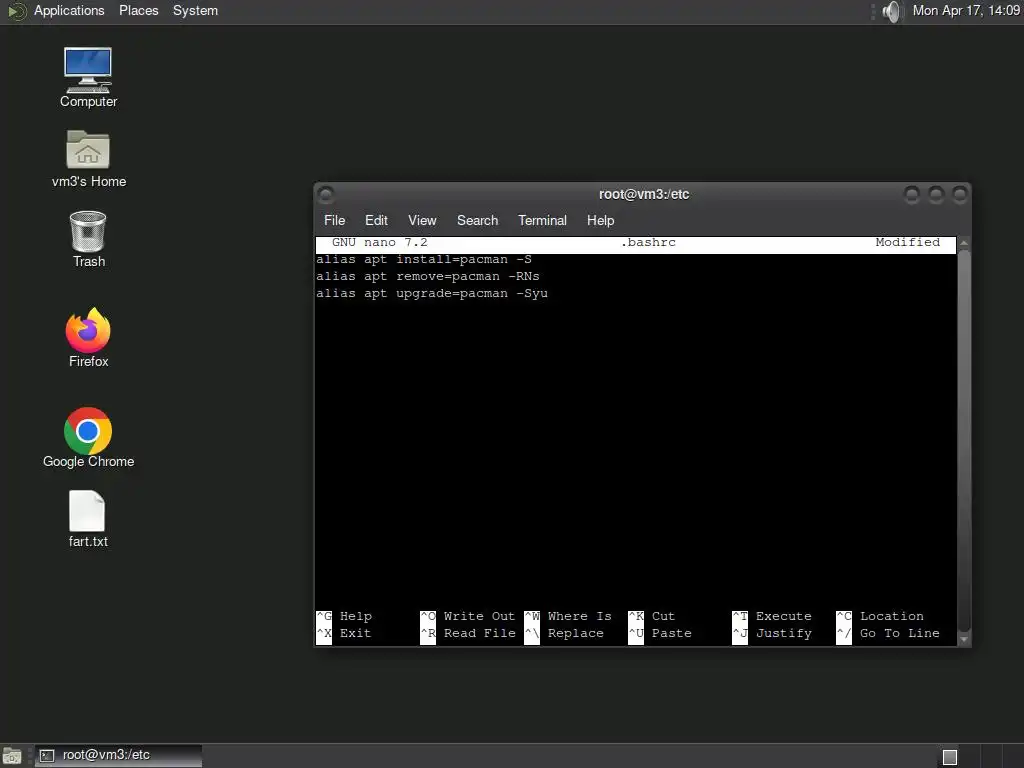This screenshot has width=1024, height=768.
Task: Click the ^W Where Is shortcut hint
Action: 568,616
